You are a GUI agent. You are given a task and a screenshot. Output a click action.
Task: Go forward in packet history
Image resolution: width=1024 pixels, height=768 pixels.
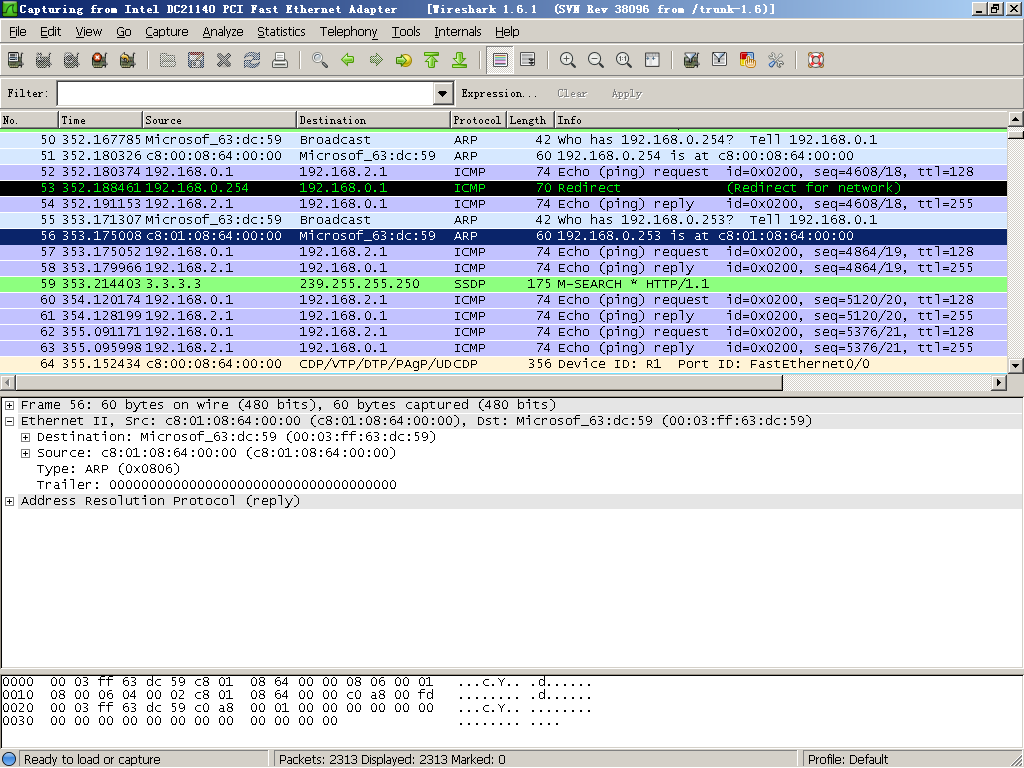pyautogui.click(x=376, y=61)
